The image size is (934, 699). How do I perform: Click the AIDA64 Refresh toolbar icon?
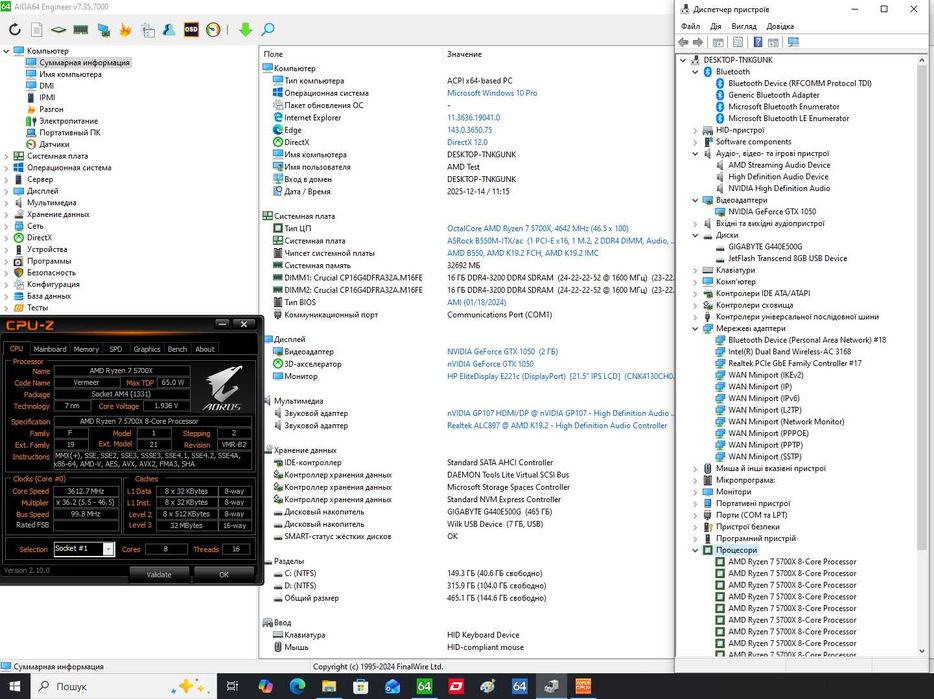point(15,29)
